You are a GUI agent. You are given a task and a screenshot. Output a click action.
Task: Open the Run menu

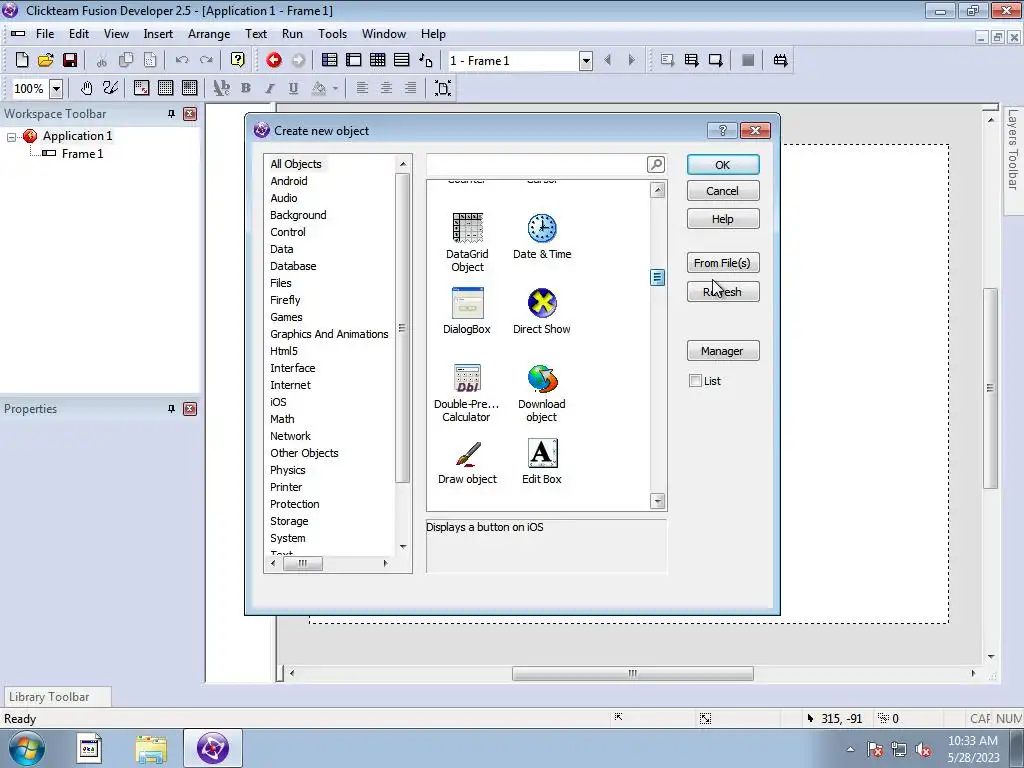(292, 34)
